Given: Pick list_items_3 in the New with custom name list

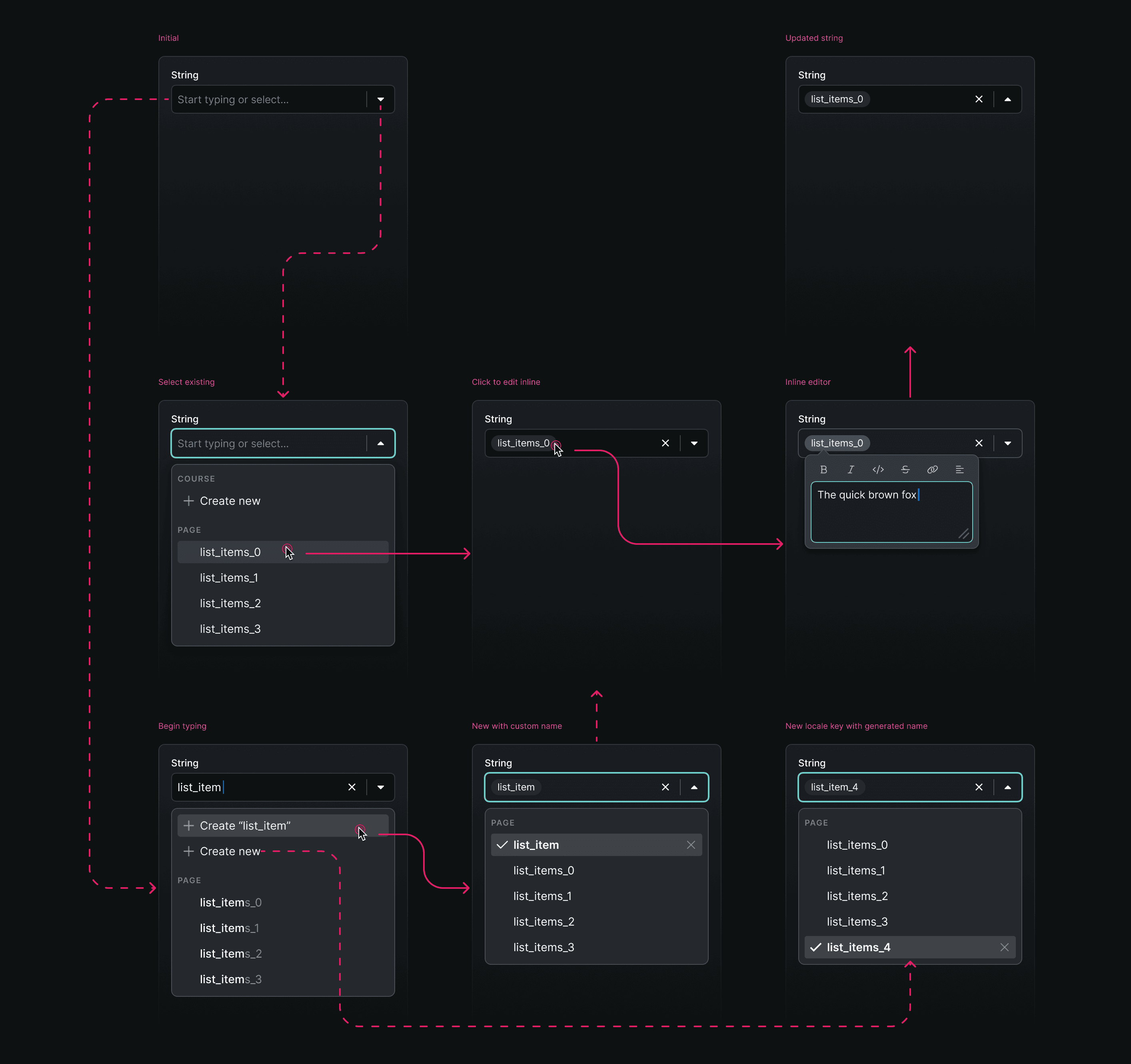Looking at the screenshot, I should coord(596,947).
